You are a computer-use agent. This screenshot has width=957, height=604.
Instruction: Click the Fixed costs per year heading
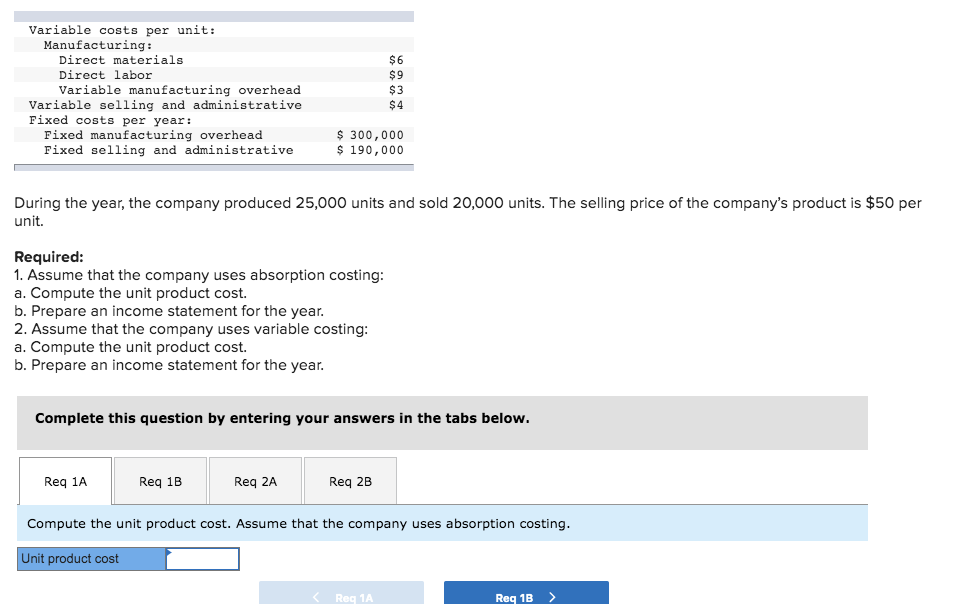point(91,119)
